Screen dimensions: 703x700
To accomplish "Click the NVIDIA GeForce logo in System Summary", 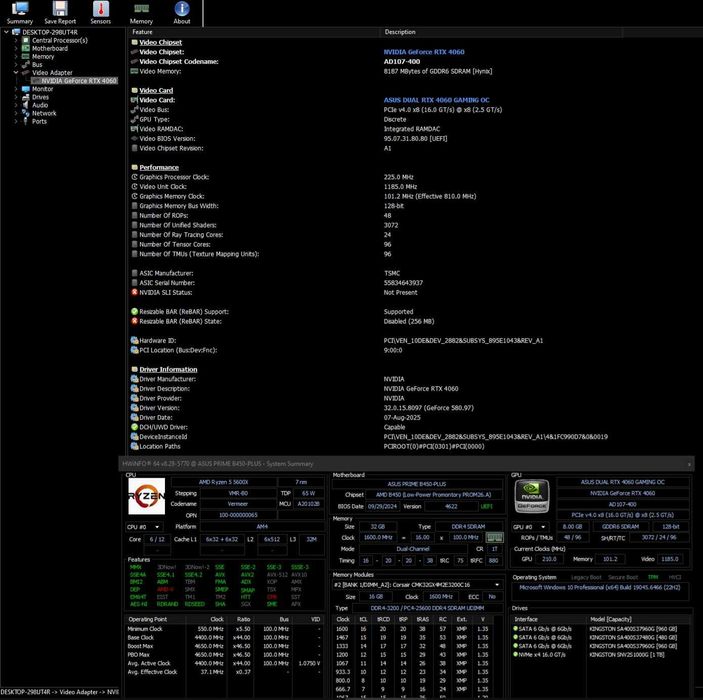I will [532, 496].
